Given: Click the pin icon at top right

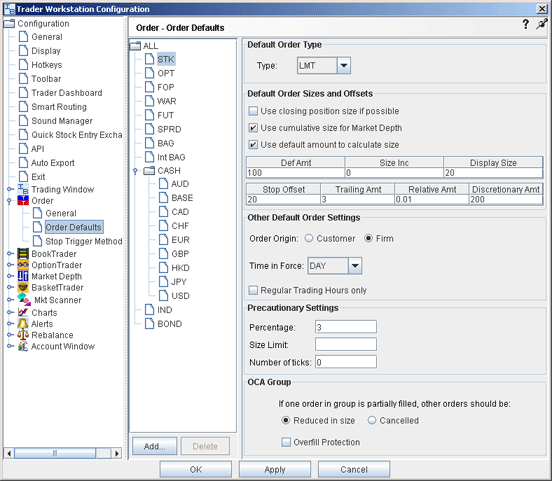Looking at the screenshot, I should click(x=542, y=24).
